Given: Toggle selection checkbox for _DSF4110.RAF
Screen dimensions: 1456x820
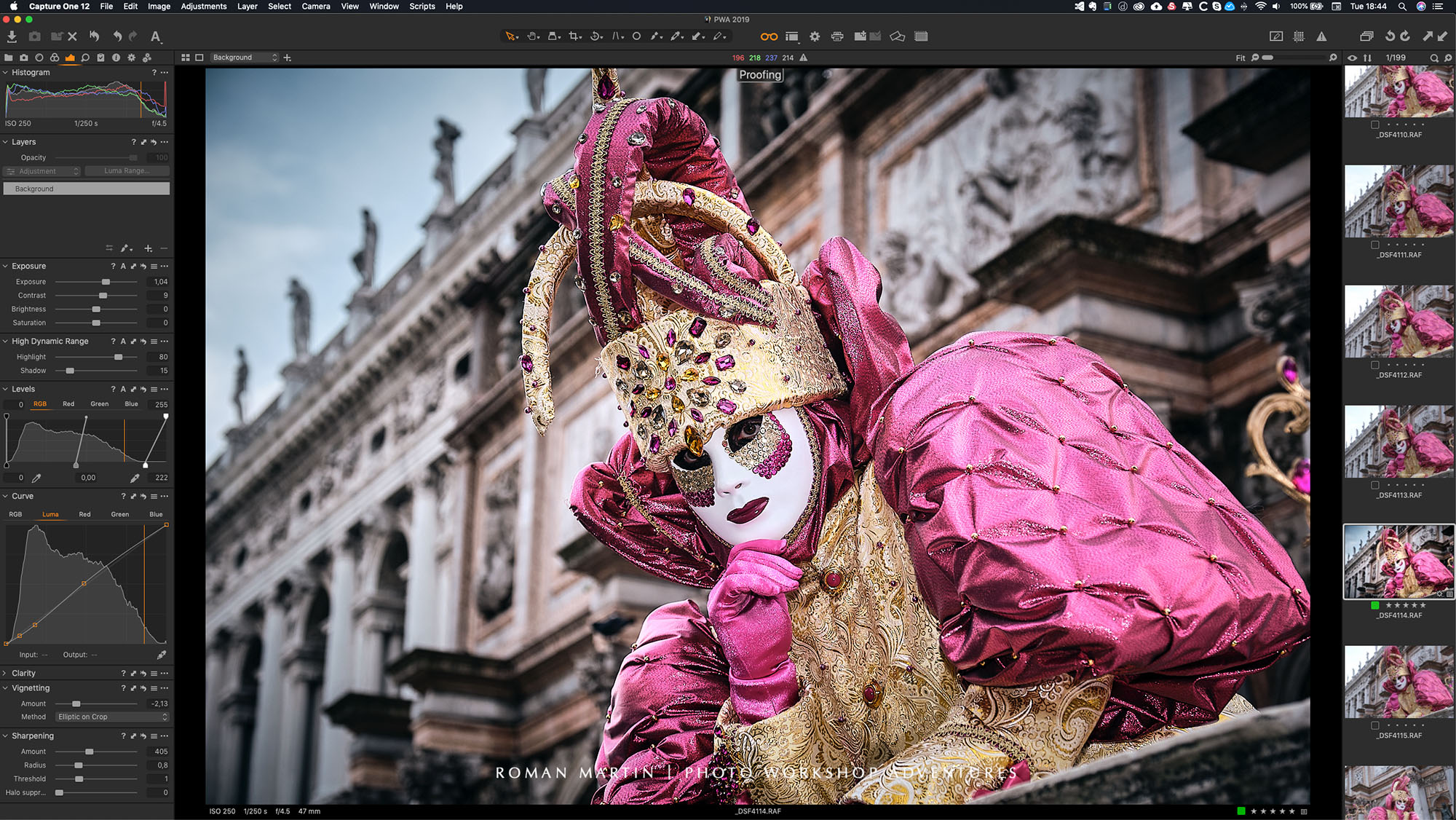Looking at the screenshot, I should pos(1375,125).
